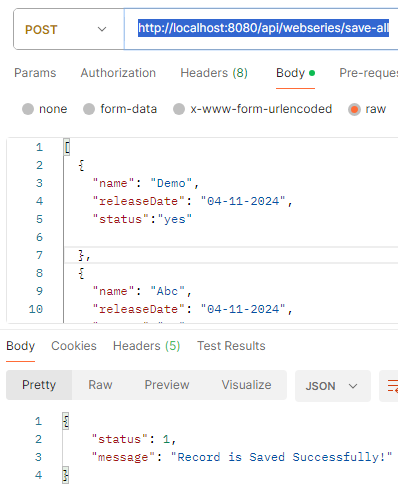
Task: Click the releaseDate line on row 4
Action: [192, 201]
